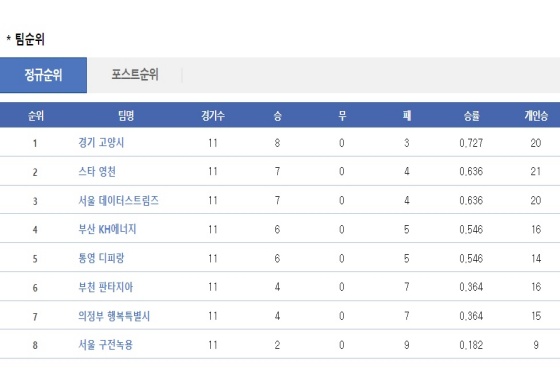Select the 서울 구전녹용 team link
This screenshot has width=560, height=372.
tap(105, 345)
